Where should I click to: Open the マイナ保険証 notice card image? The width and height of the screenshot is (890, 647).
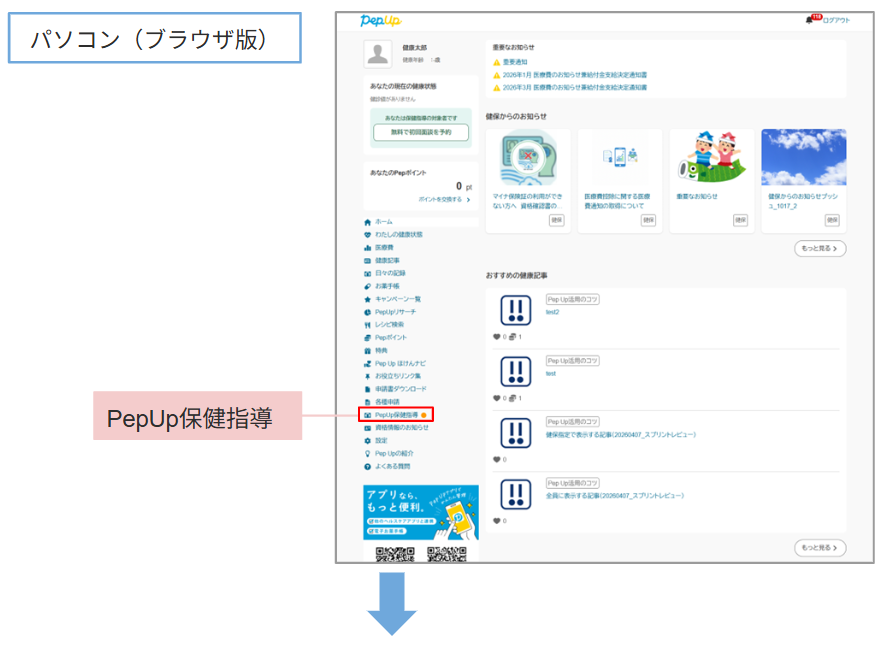click(x=528, y=157)
